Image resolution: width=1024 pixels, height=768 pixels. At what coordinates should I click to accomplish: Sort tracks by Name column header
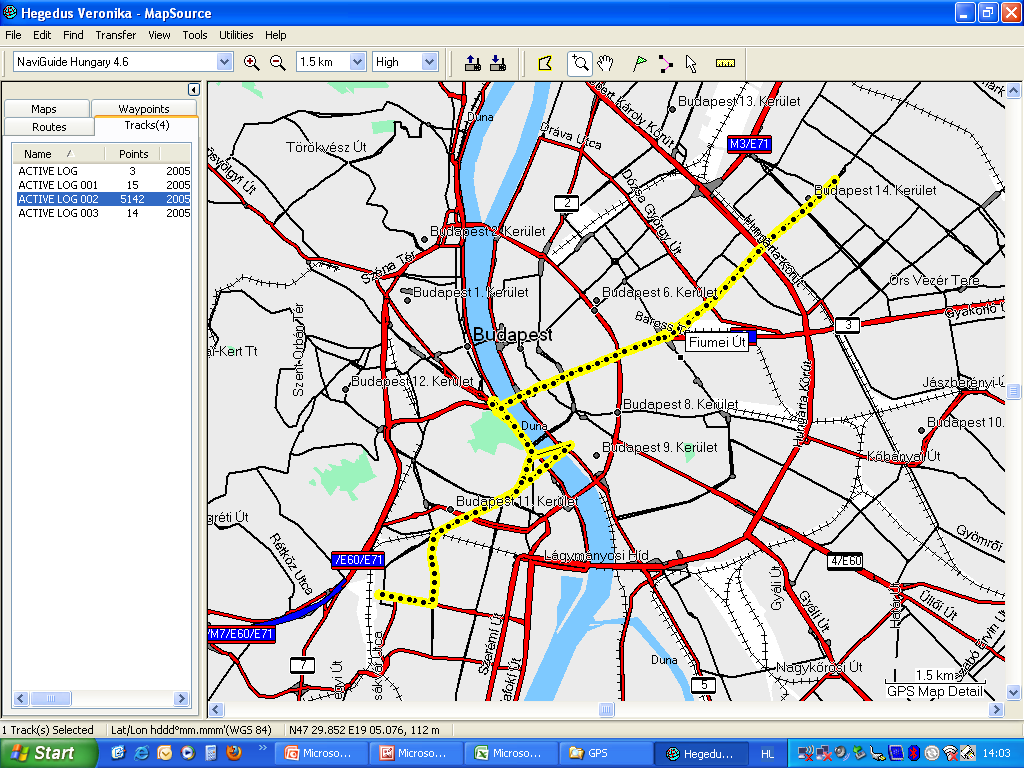pyautogui.click(x=58, y=154)
